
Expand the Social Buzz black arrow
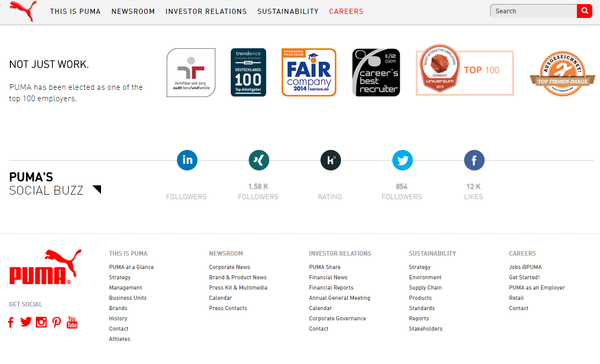click(97, 189)
